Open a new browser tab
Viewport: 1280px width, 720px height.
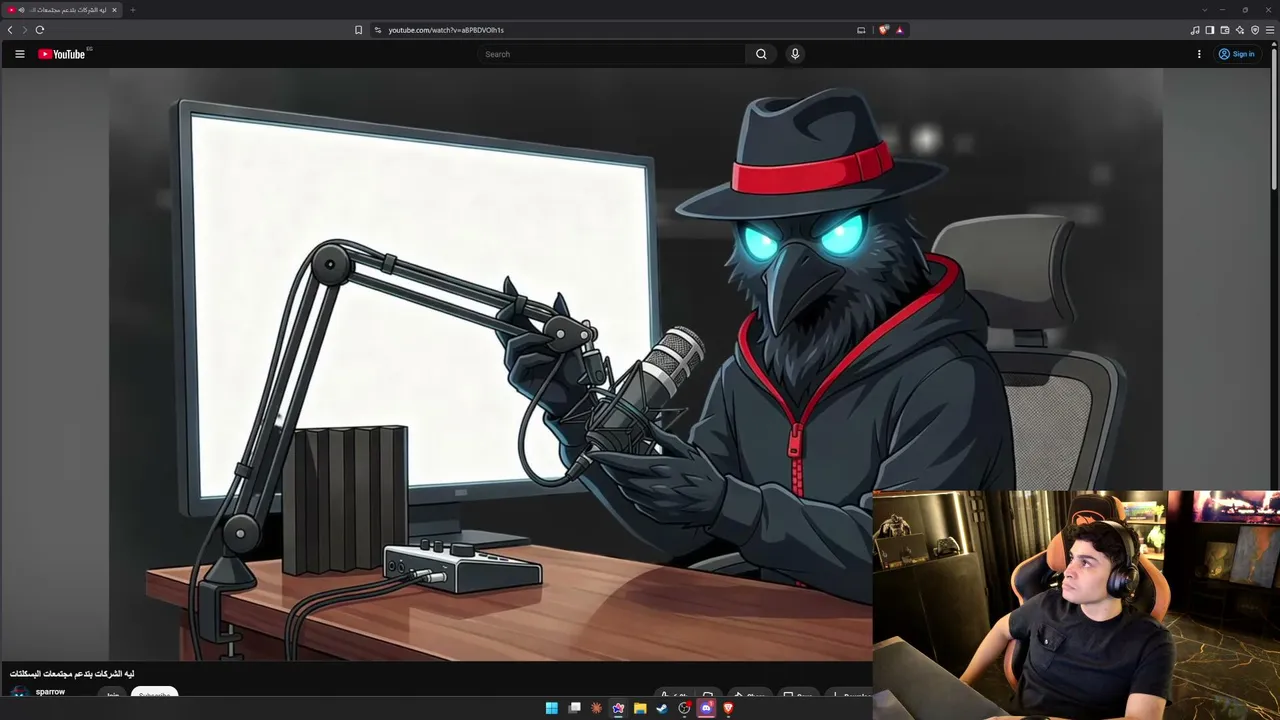click(x=132, y=10)
